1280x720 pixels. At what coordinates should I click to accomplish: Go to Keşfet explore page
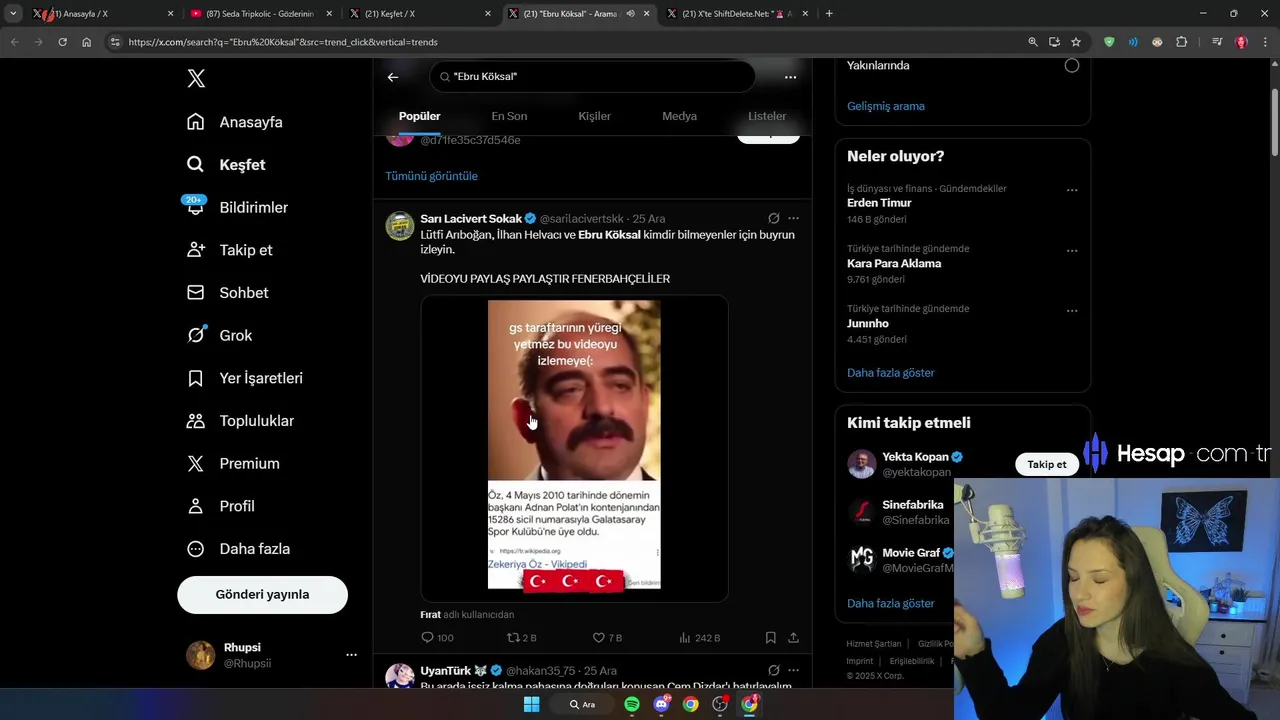pos(226,165)
